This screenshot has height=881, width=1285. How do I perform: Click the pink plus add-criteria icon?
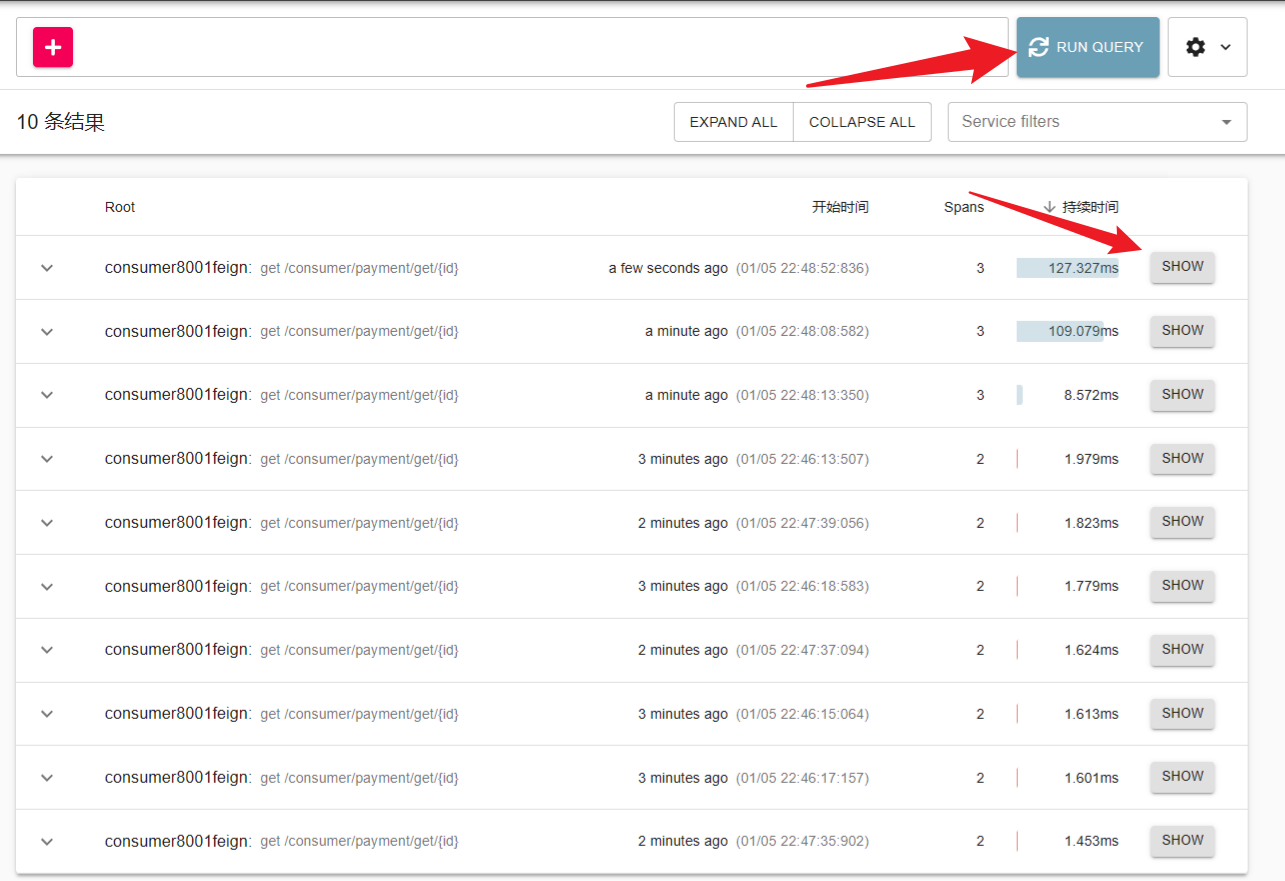(53, 47)
